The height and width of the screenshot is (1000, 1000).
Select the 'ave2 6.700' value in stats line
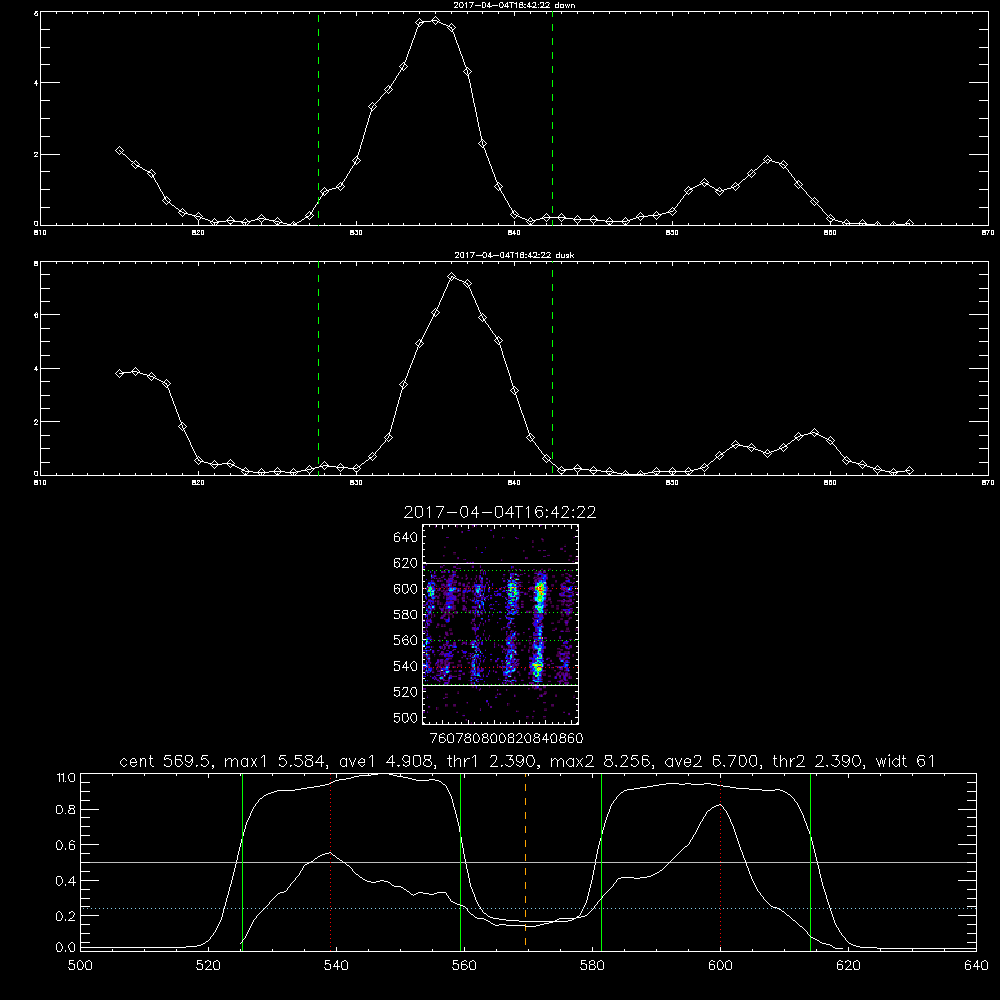click(712, 761)
